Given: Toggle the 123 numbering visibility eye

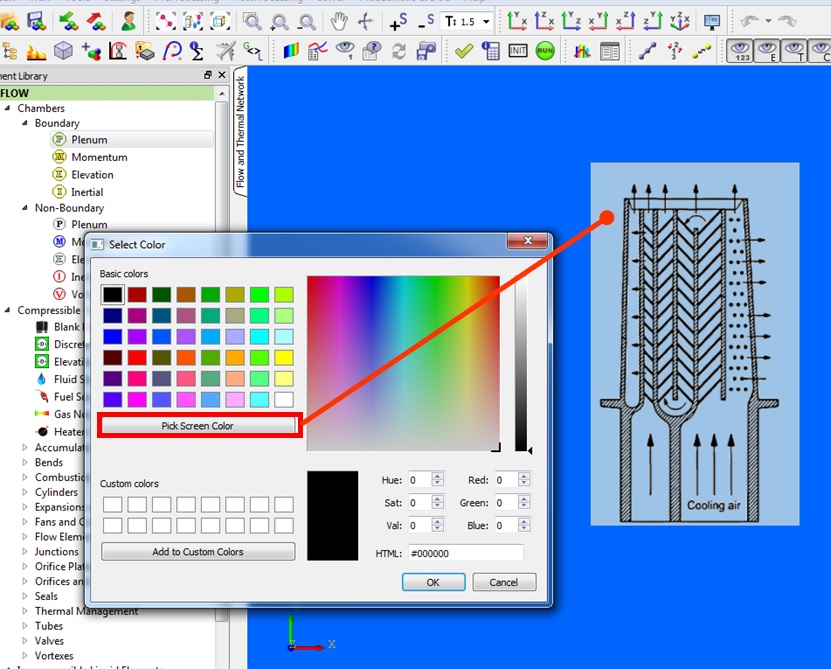Looking at the screenshot, I should coord(740,51).
